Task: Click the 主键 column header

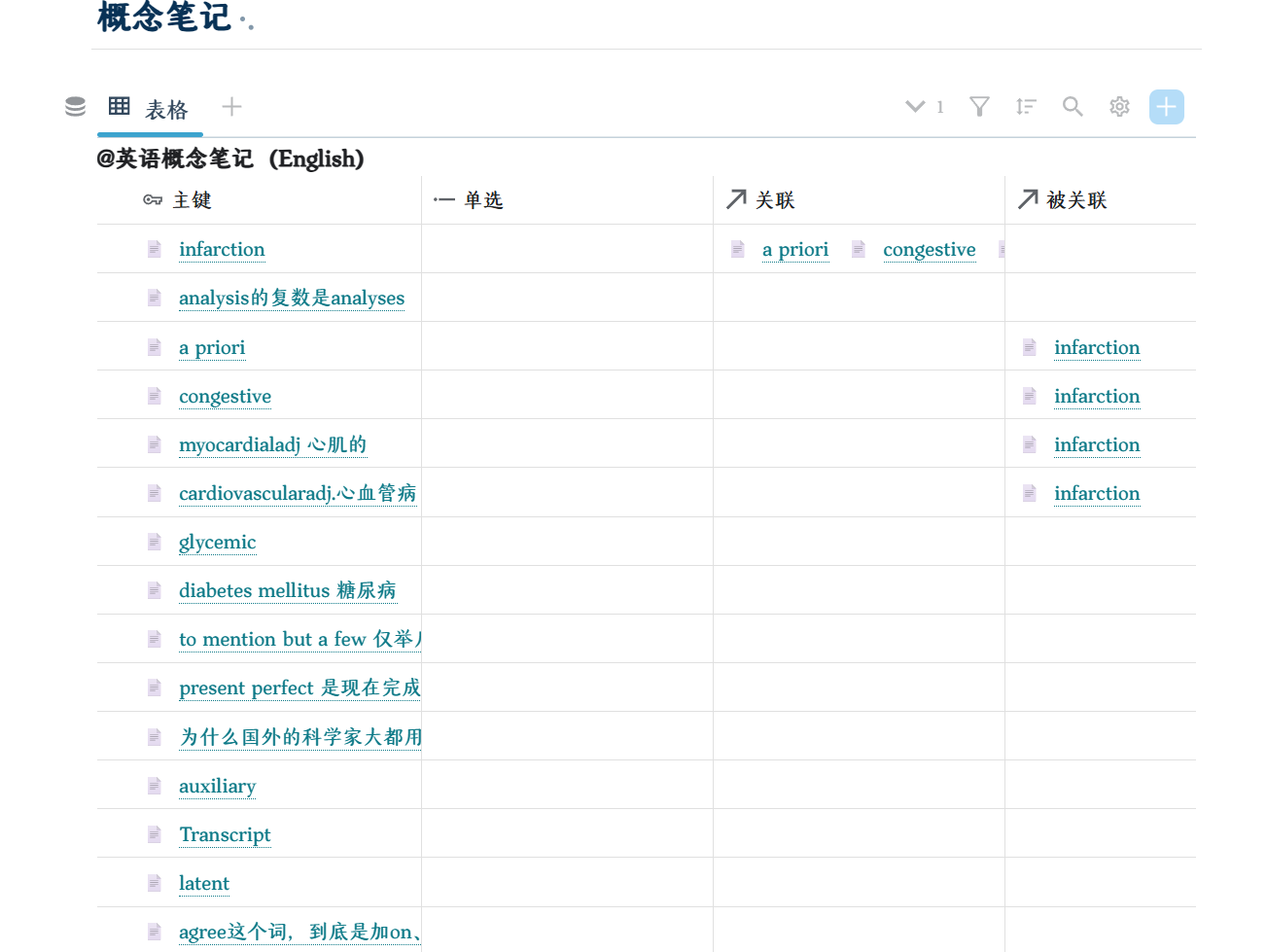Action: tap(192, 200)
